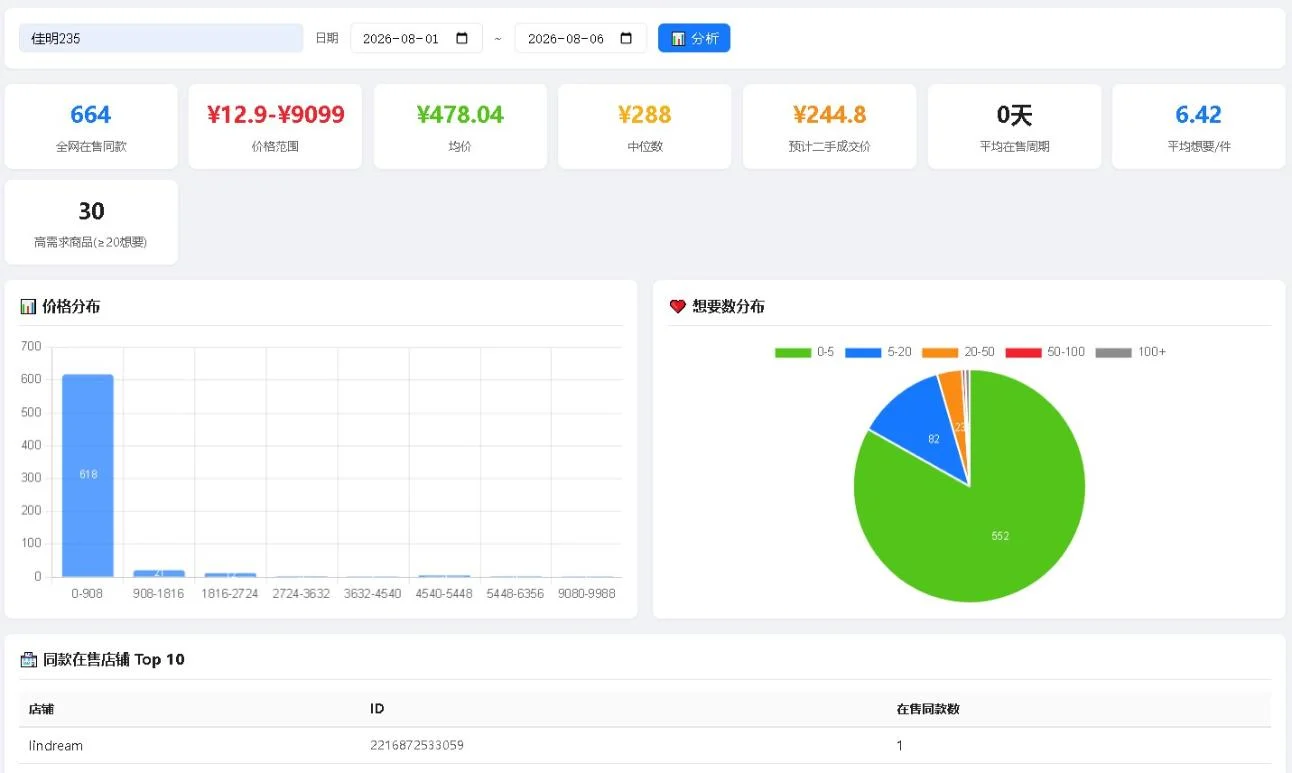This screenshot has width=1292, height=773.
Task: Click the 价格分布 chart title
Action: click(x=71, y=307)
